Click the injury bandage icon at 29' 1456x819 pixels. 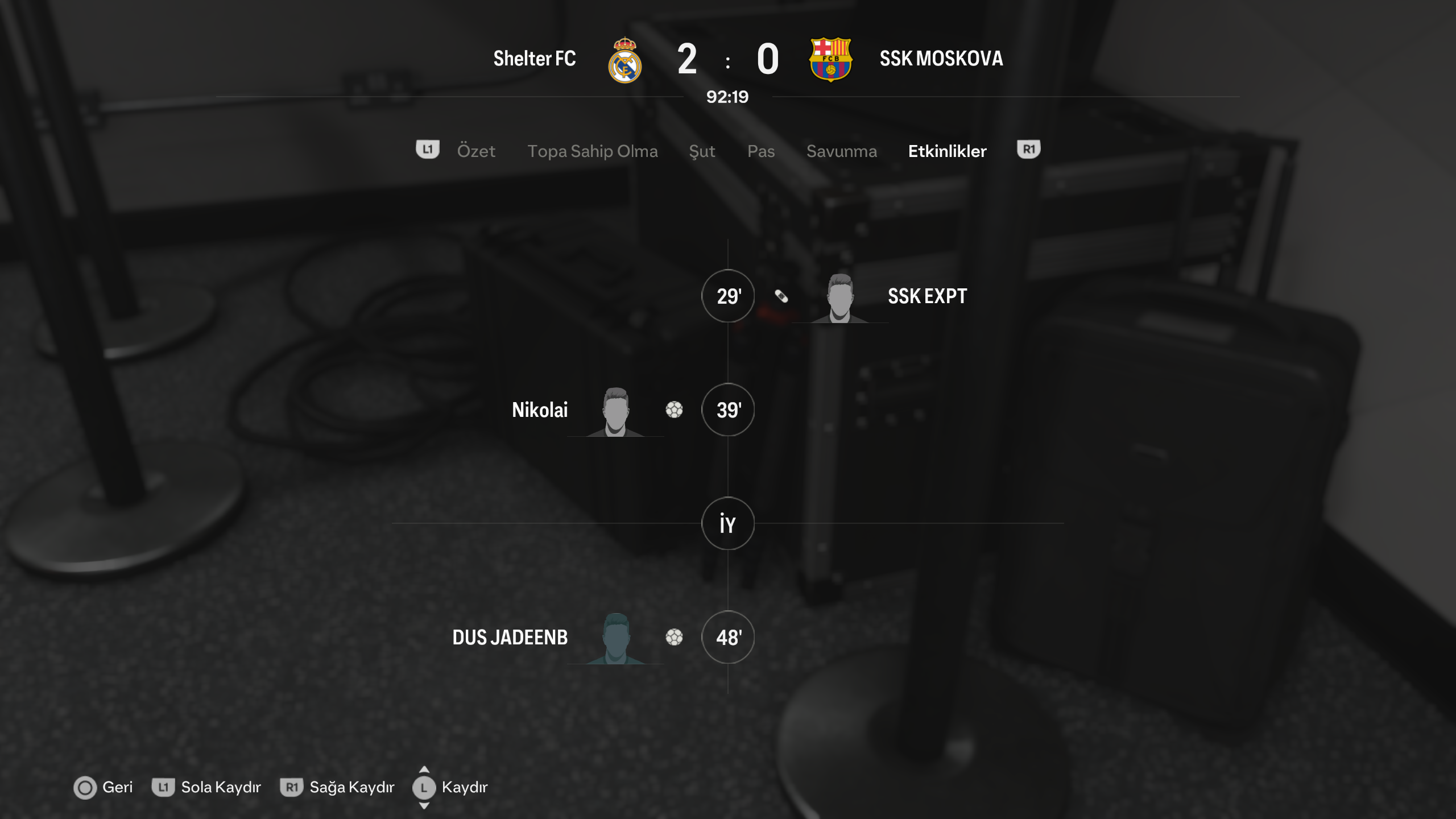point(781,296)
